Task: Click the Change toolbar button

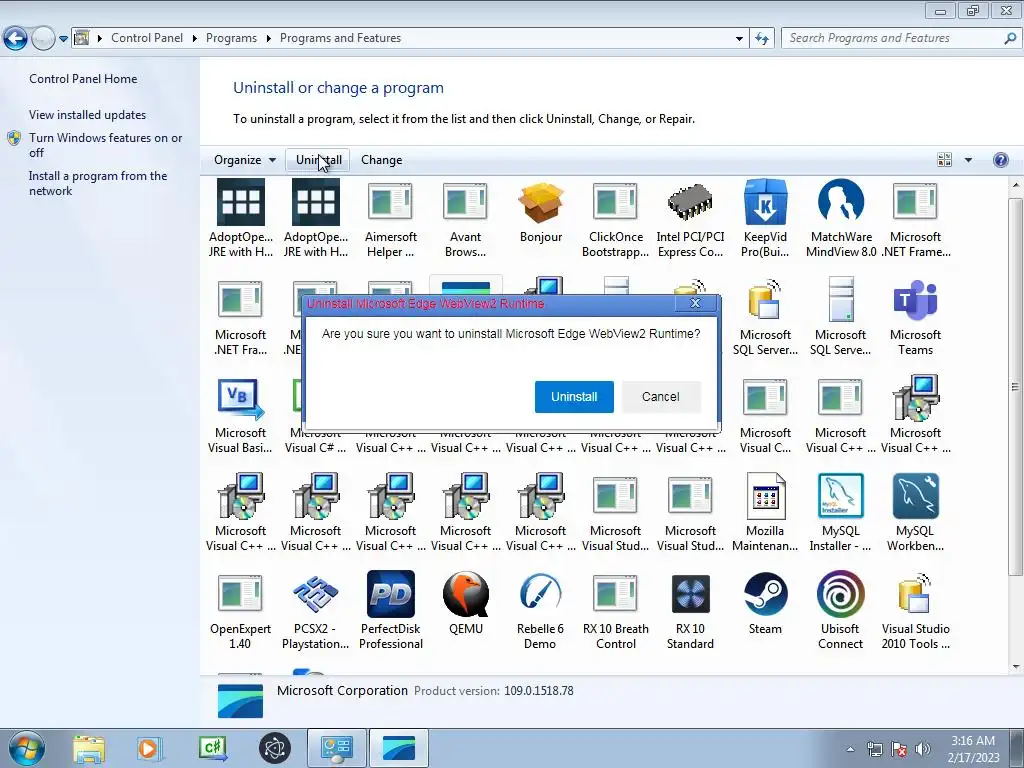Action: coord(381,160)
